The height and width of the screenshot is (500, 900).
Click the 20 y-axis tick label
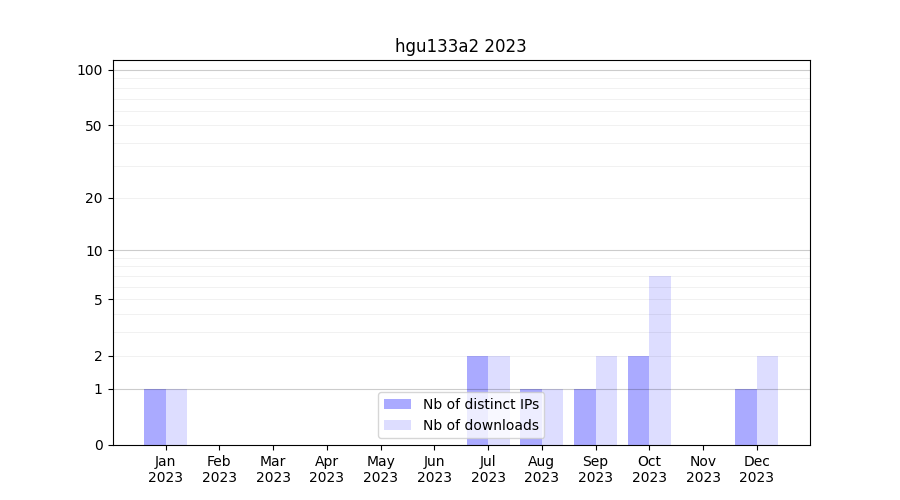94,198
